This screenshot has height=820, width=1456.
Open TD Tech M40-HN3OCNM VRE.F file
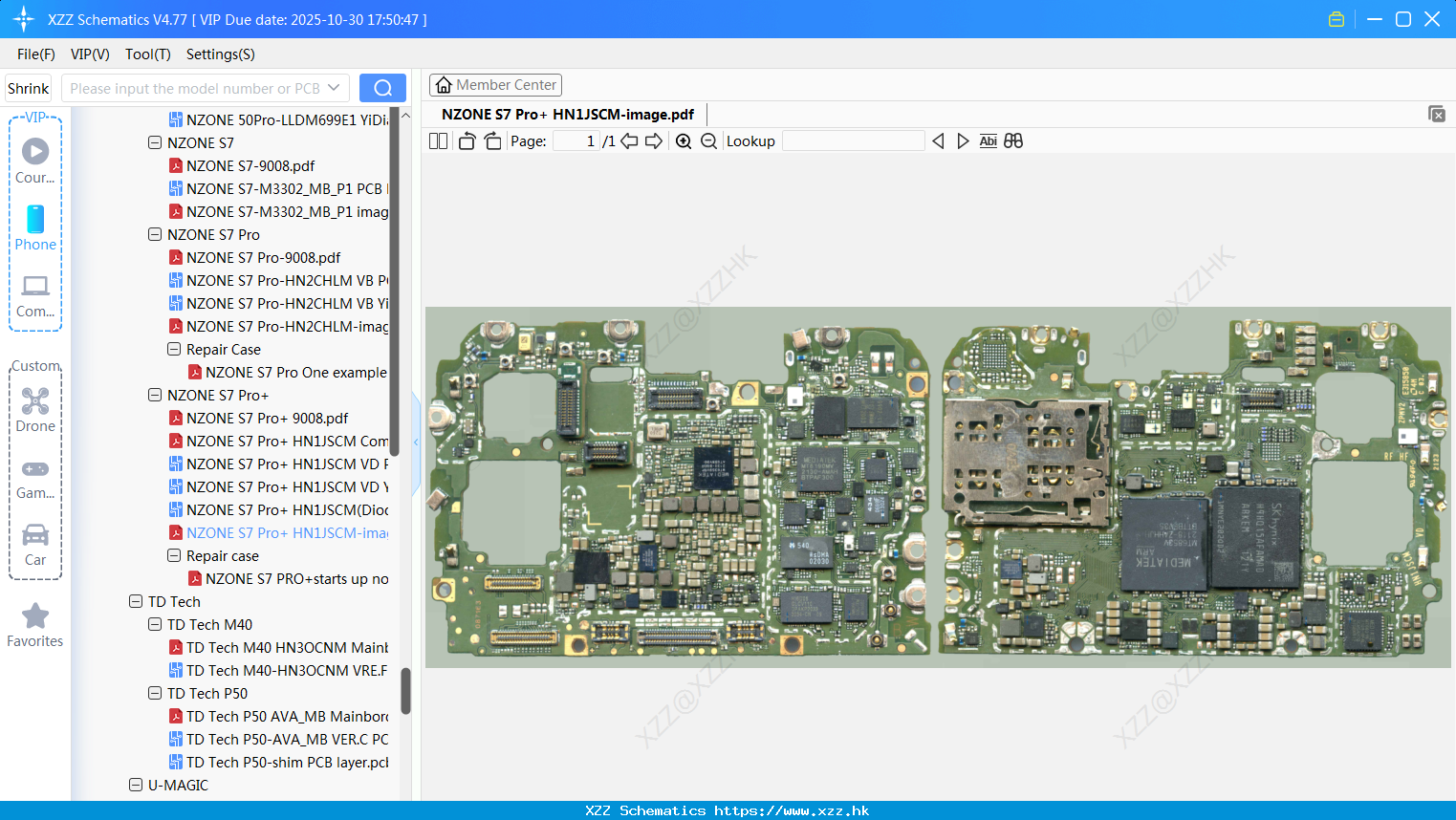(279, 671)
